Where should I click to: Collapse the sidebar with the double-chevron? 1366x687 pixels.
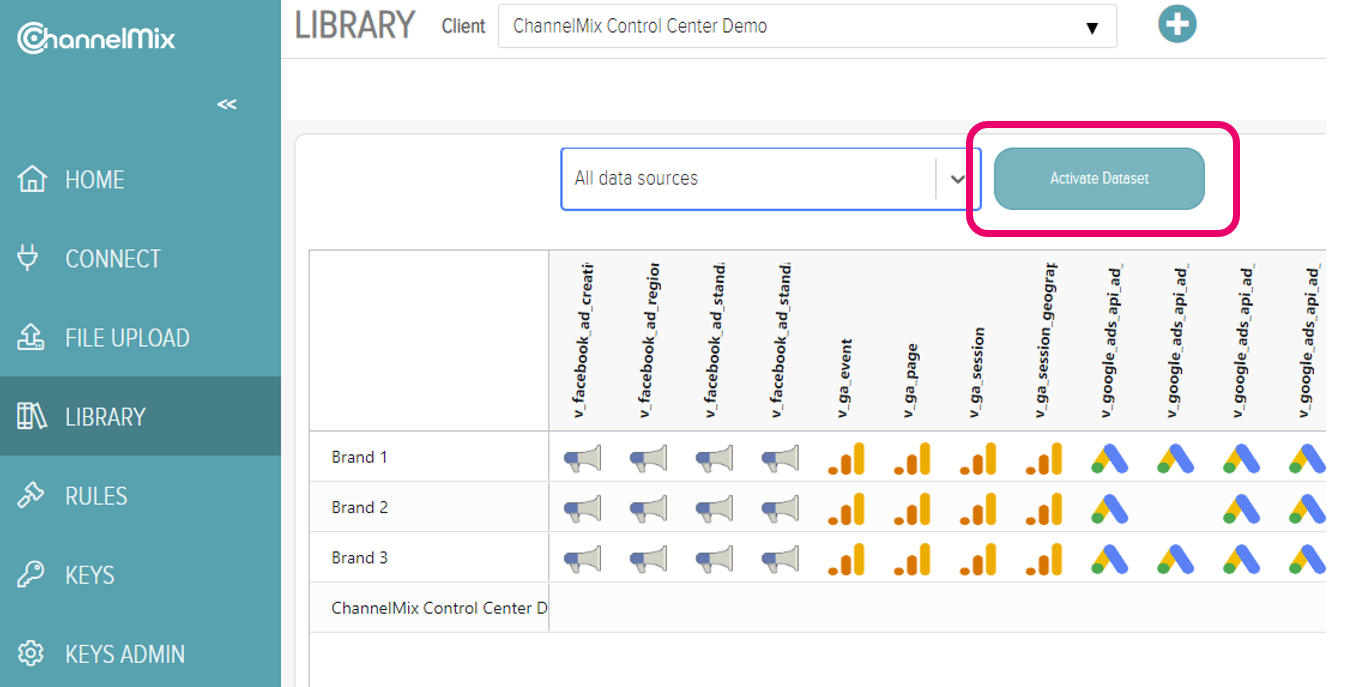point(227,104)
